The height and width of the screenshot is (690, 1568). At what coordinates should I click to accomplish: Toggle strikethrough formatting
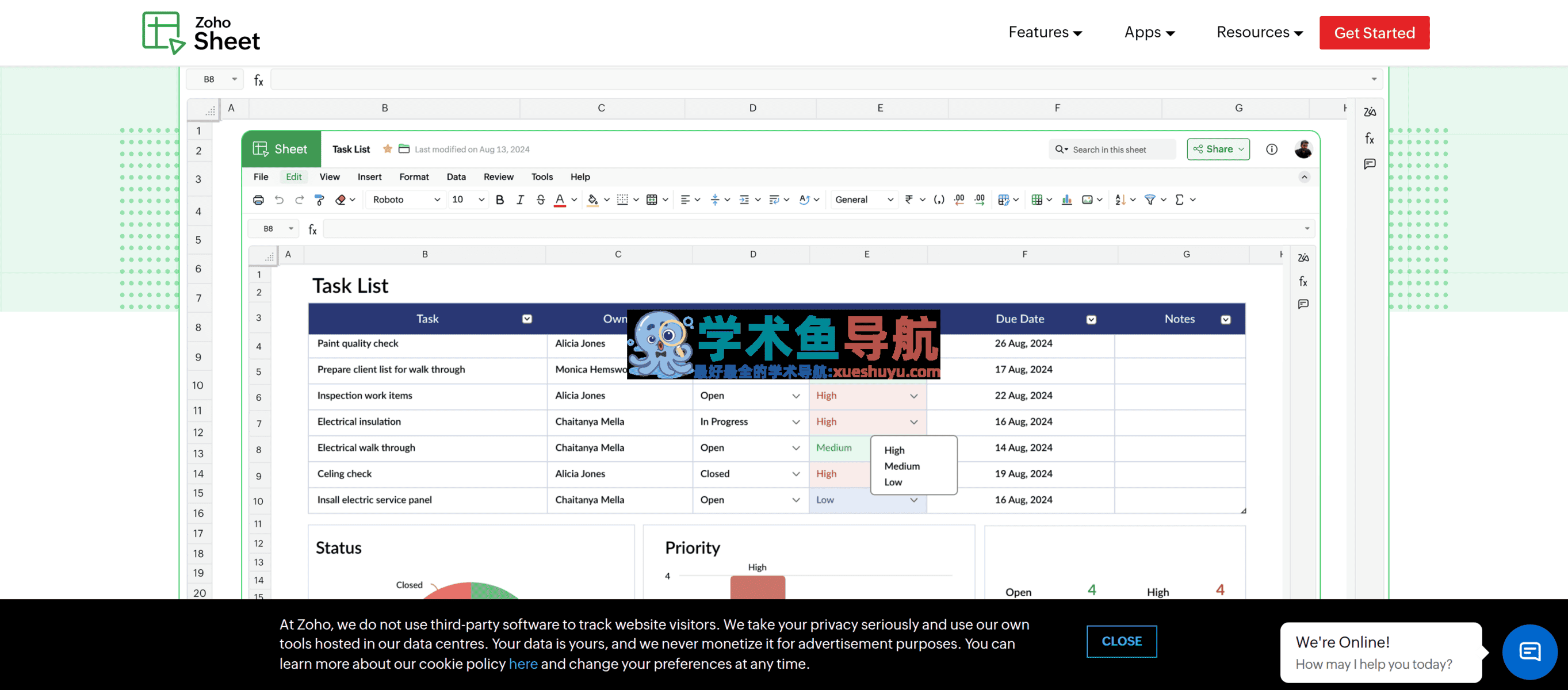click(541, 200)
